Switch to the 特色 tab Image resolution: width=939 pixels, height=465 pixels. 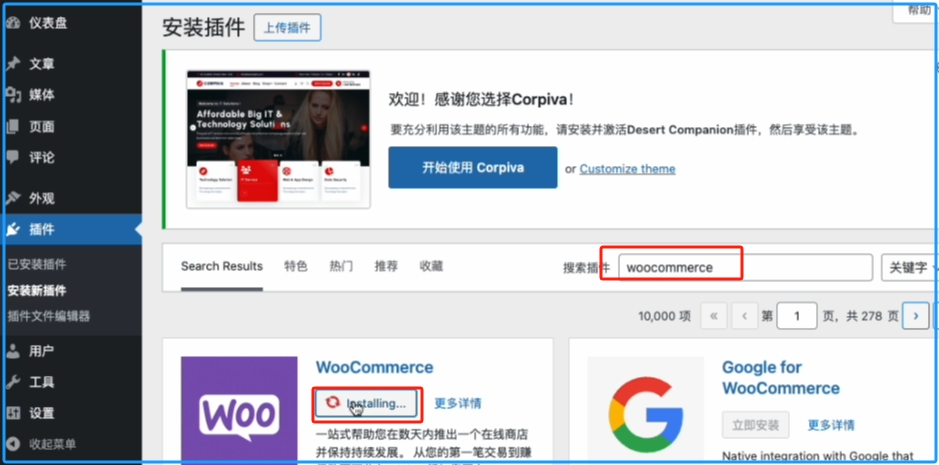click(x=296, y=267)
